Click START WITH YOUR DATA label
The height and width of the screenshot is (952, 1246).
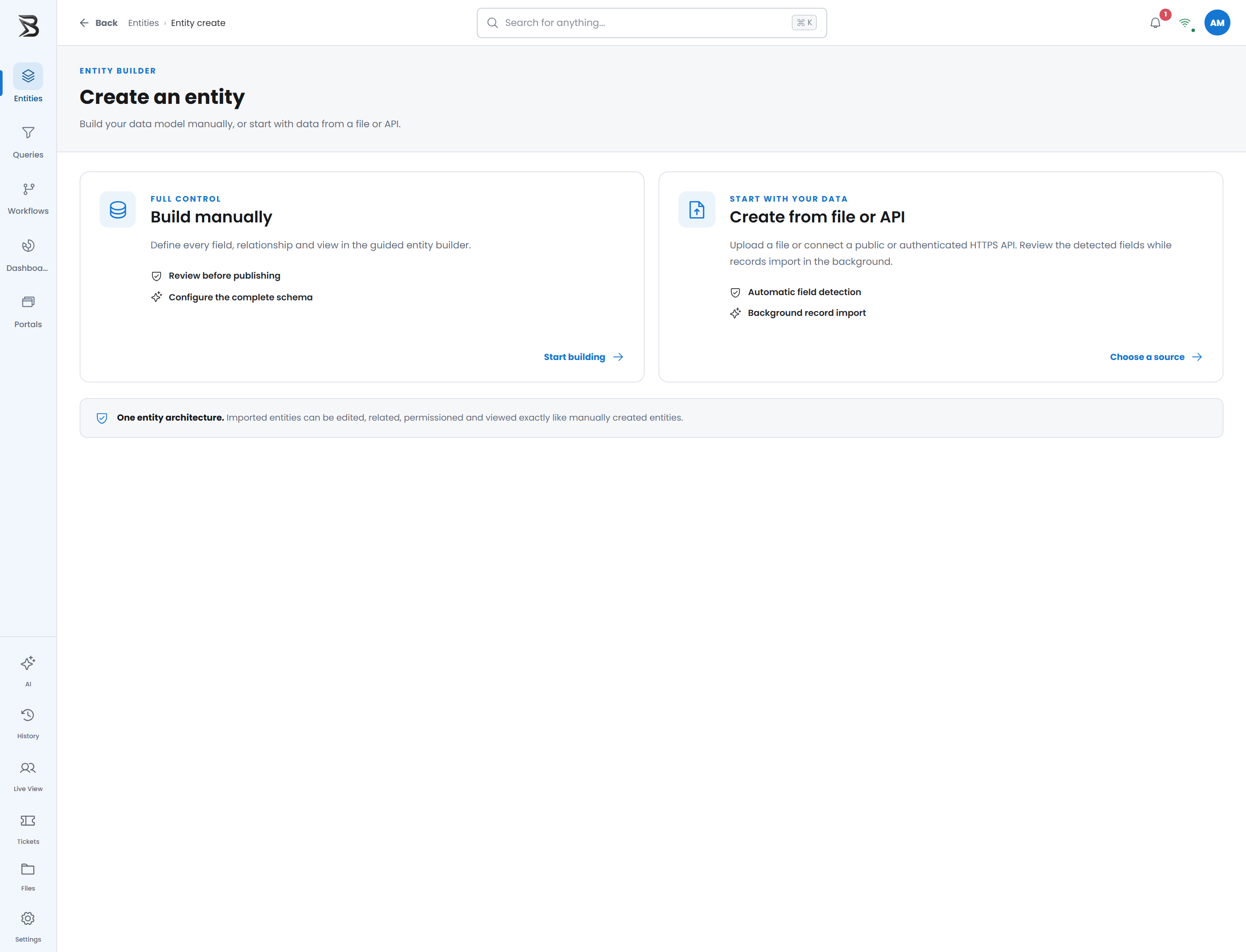point(789,199)
